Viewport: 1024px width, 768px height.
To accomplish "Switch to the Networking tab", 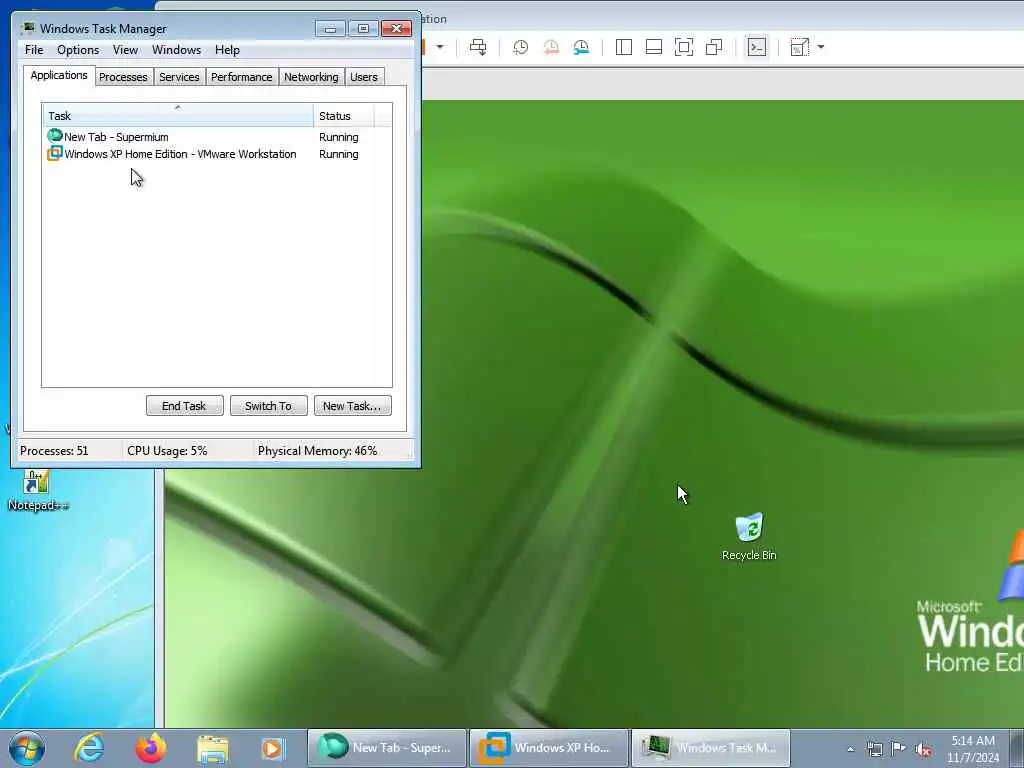I will click(x=311, y=77).
